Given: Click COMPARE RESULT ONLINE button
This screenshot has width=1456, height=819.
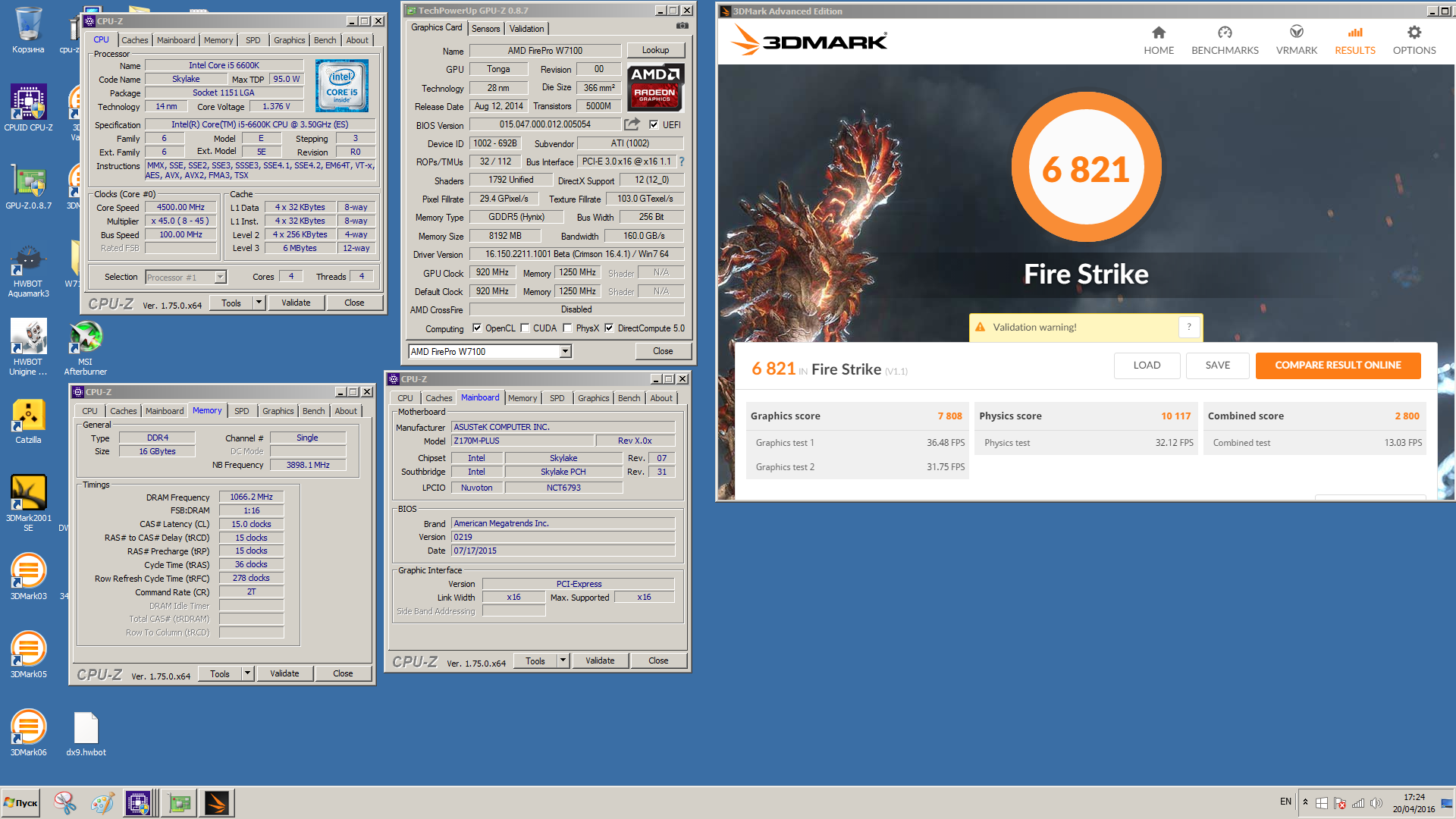Looking at the screenshot, I should tap(1338, 365).
